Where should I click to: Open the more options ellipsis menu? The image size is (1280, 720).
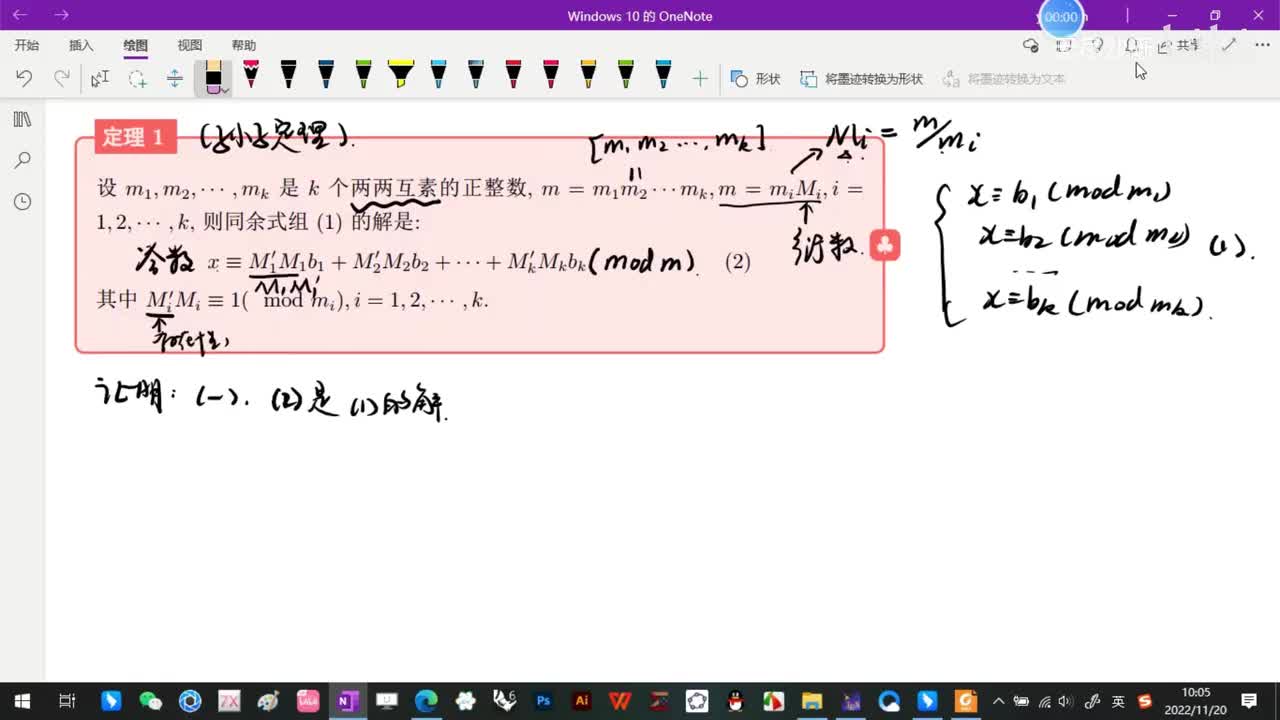1262,45
